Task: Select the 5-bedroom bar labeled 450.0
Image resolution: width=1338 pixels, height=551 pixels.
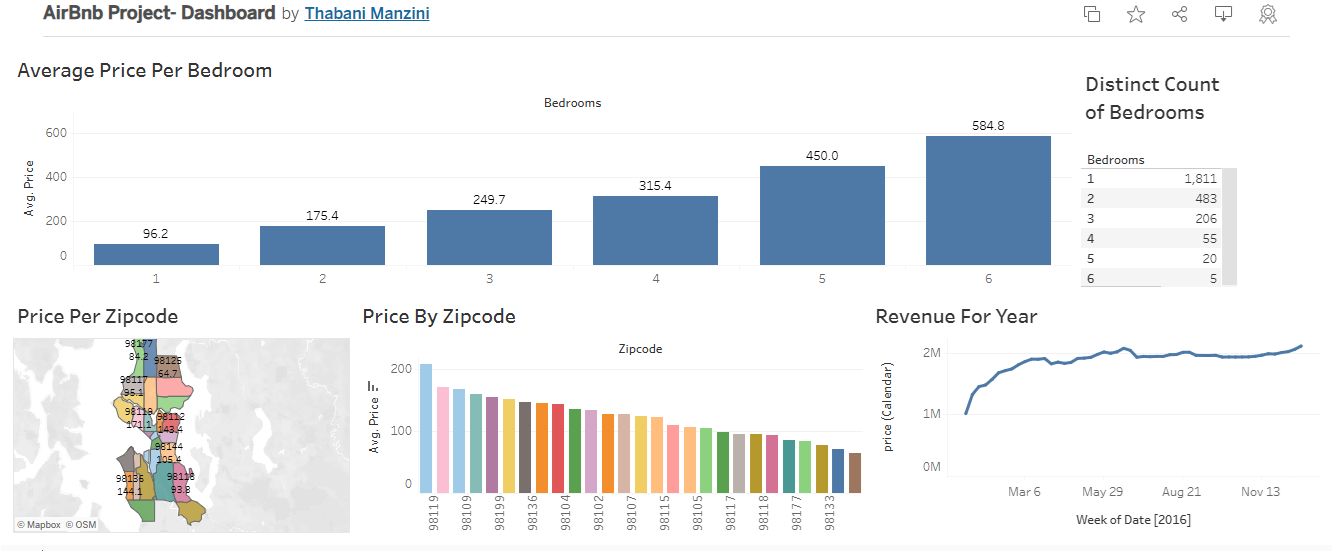Action: pos(822,215)
